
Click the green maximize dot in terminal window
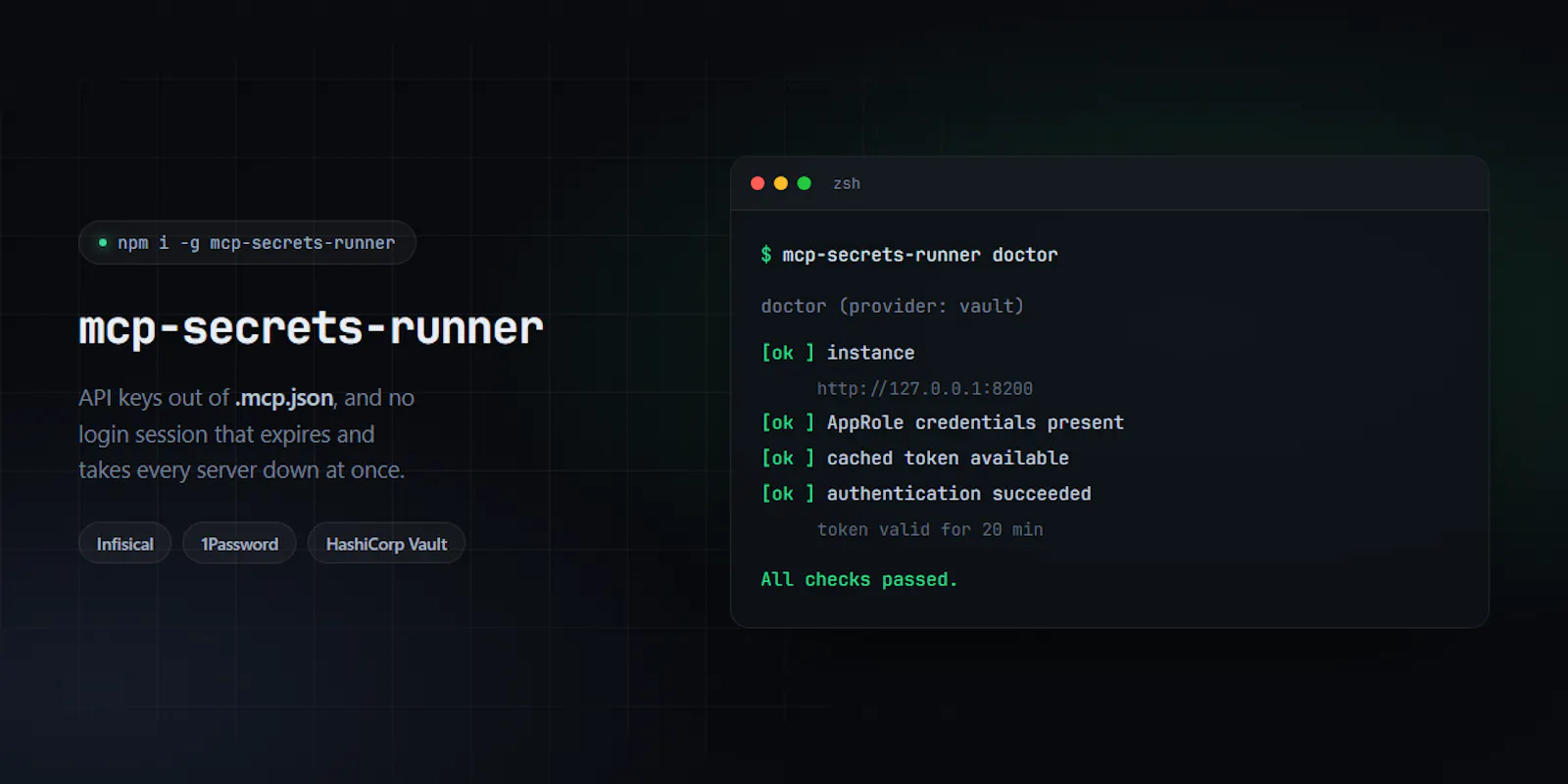coord(805,183)
